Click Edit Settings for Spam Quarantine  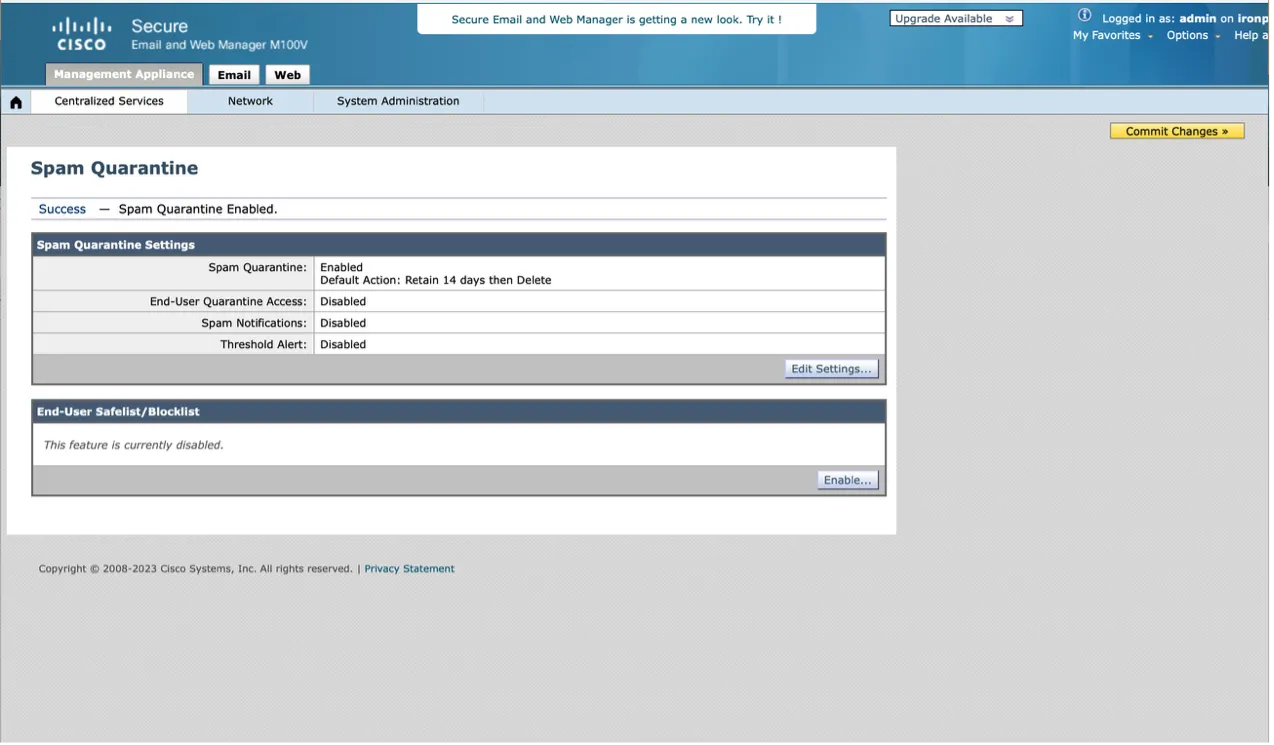[x=831, y=369]
